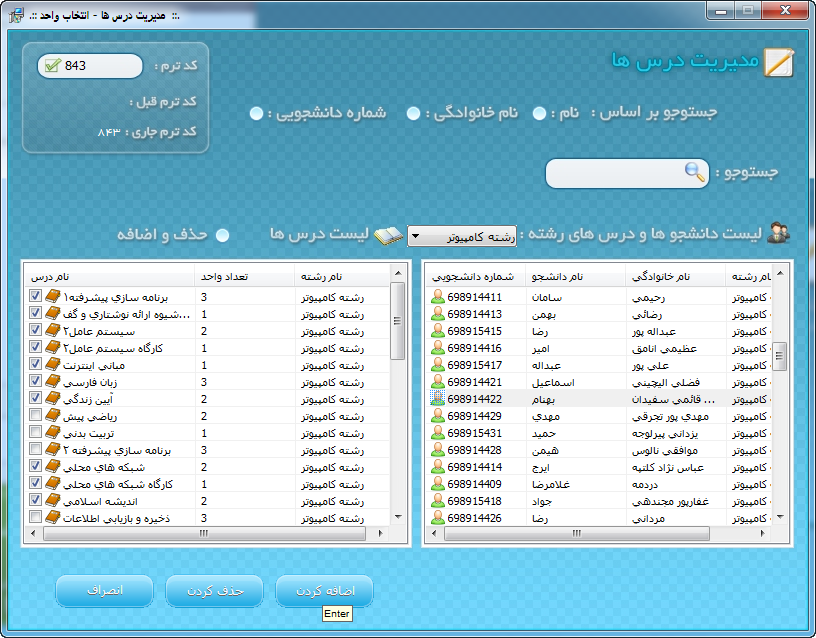This screenshot has height=638, width=816.
Task: Uncheck the مبانی اینترنت course checkbox
Action: click(x=36, y=365)
